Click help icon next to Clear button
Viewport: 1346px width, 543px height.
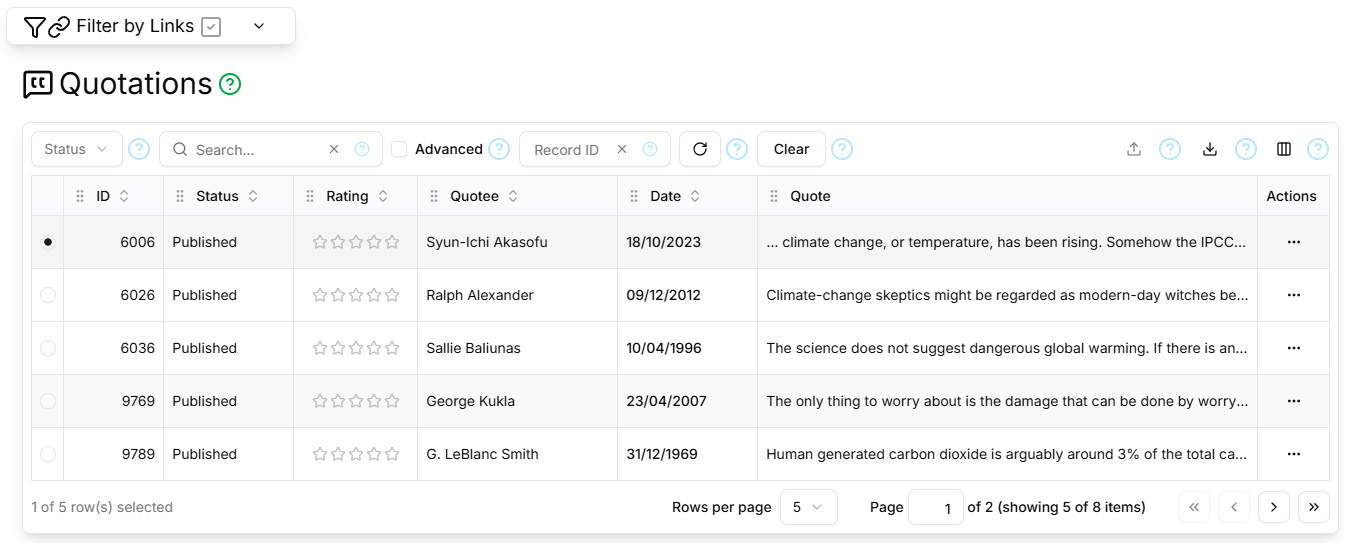point(842,149)
